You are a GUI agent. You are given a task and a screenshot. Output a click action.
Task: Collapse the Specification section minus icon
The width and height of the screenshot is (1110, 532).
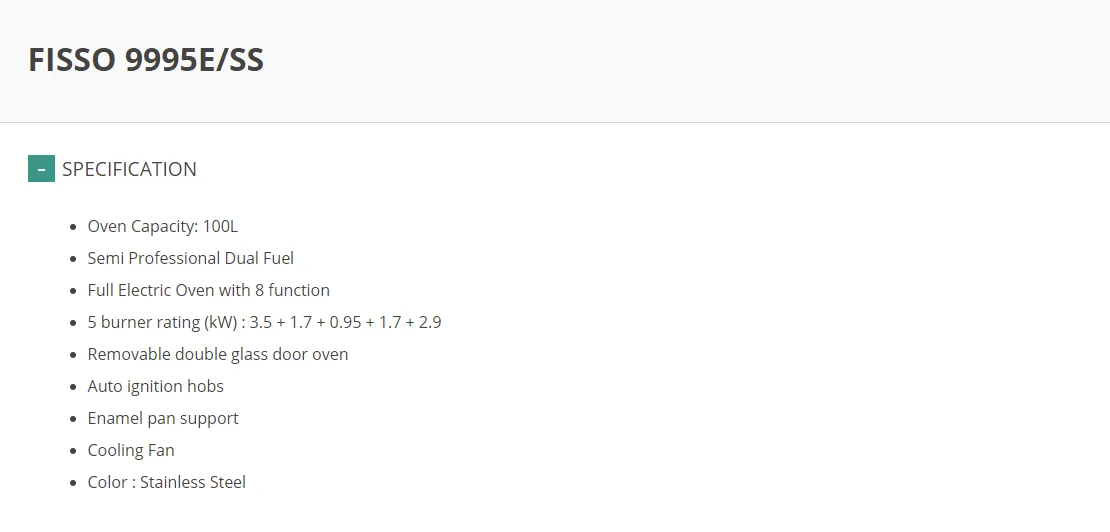[x=41, y=169]
